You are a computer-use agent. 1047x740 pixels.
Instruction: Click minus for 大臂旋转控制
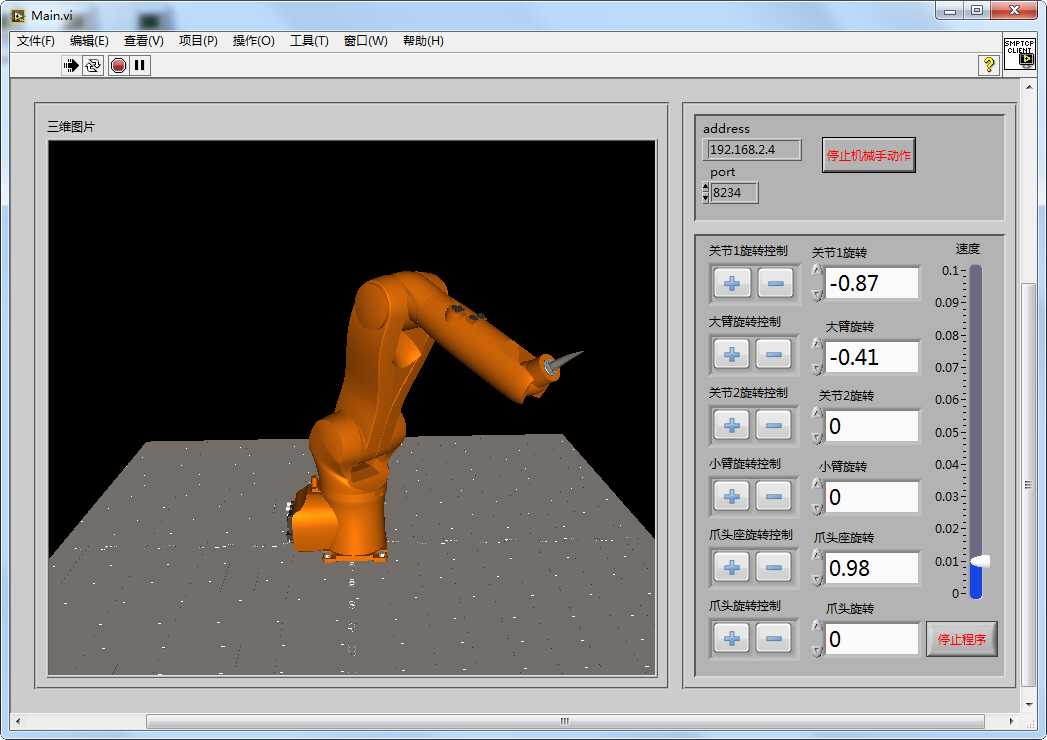click(774, 354)
